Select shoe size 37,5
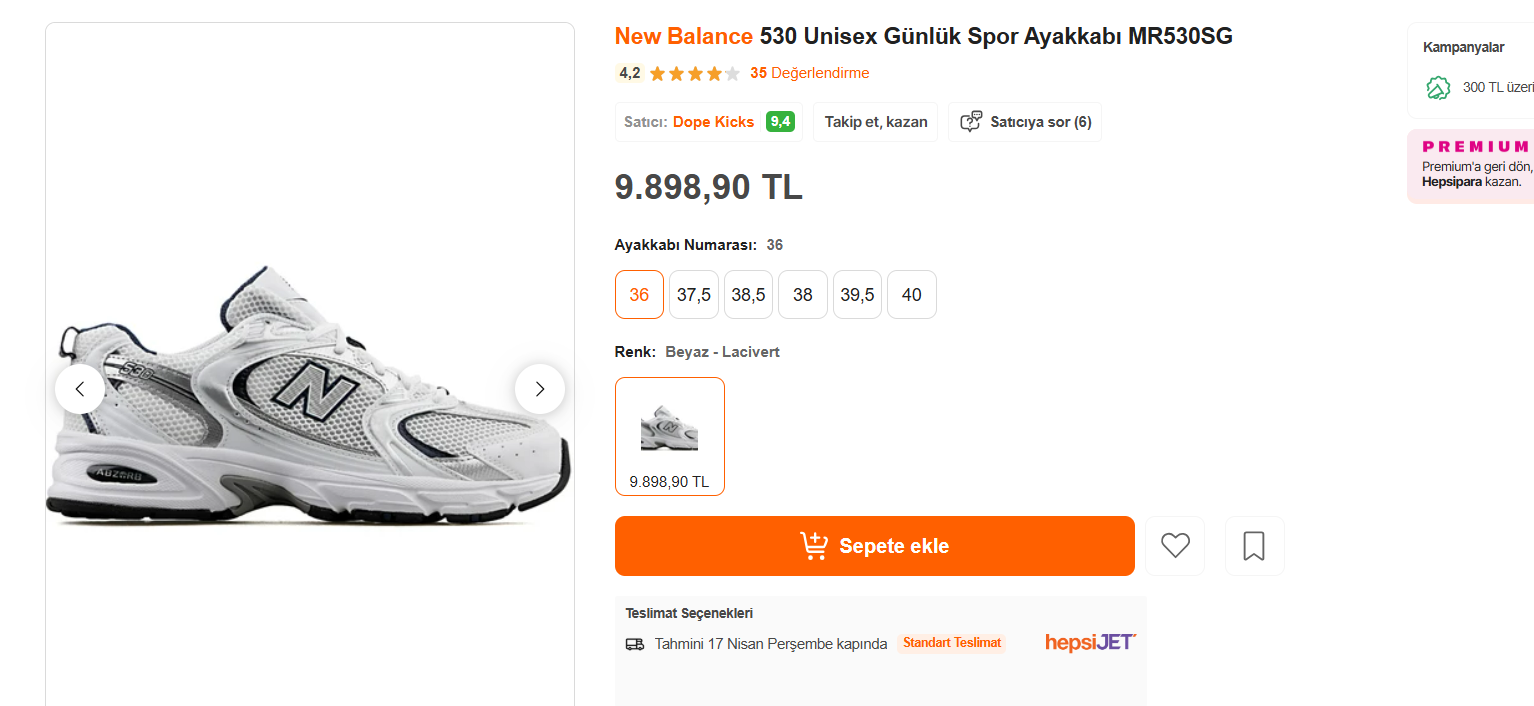The width and height of the screenshot is (1534, 706). click(x=694, y=295)
